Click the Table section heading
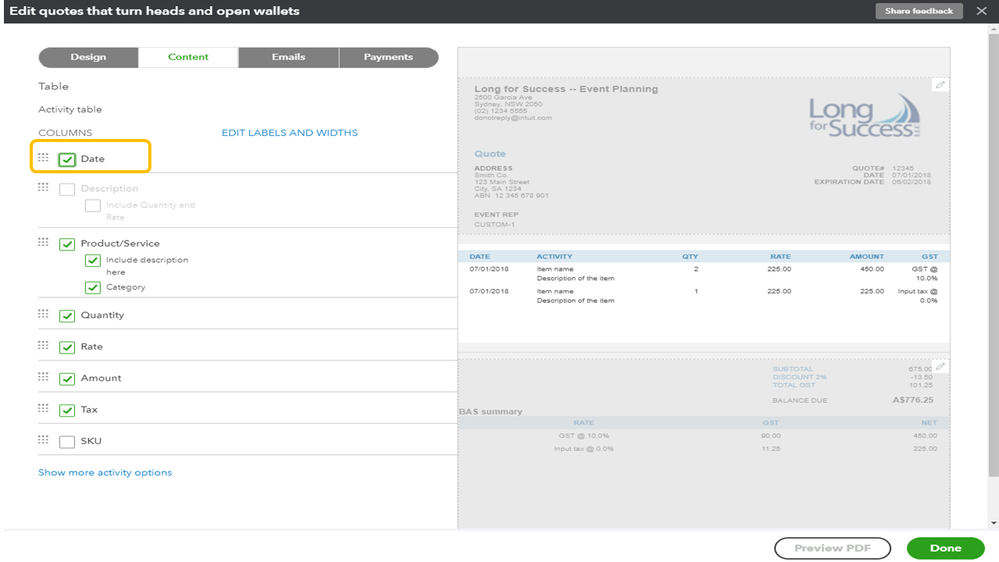The height and width of the screenshot is (562, 999). point(54,86)
